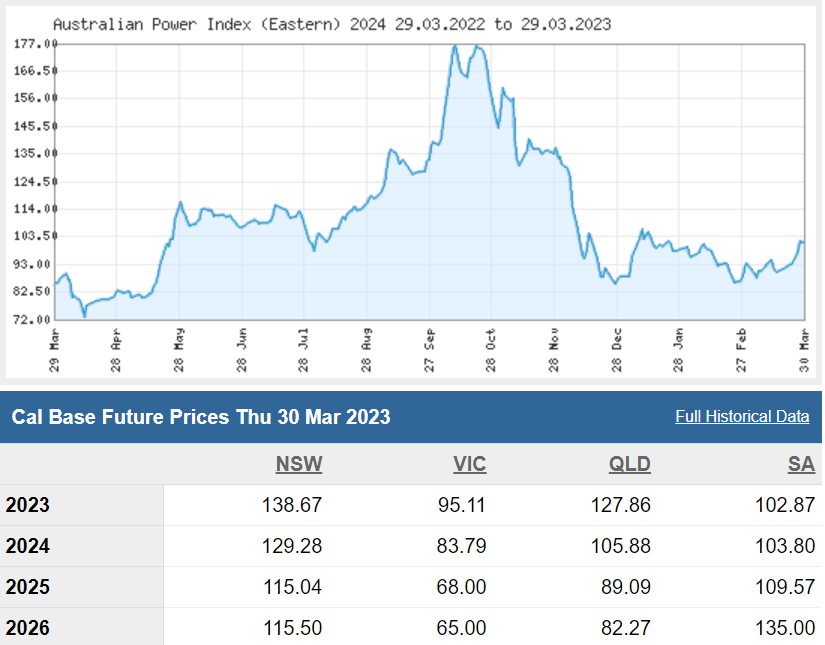The image size is (825, 645).
Task: Click QLD 2025 price 89.09
Action: pyautogui.click(x=624, y=587)
